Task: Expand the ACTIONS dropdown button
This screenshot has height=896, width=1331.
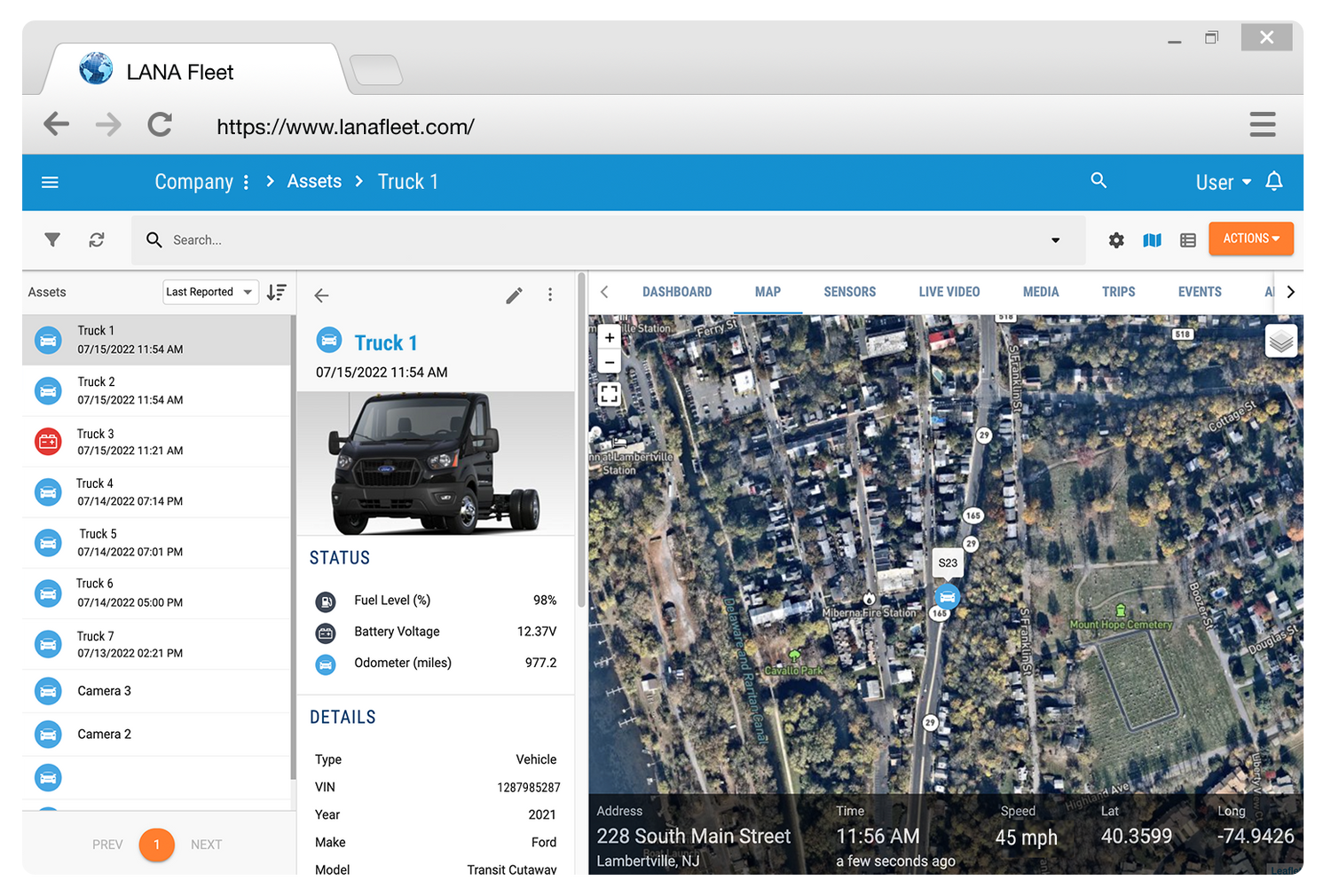Action: coord(1250,239)
